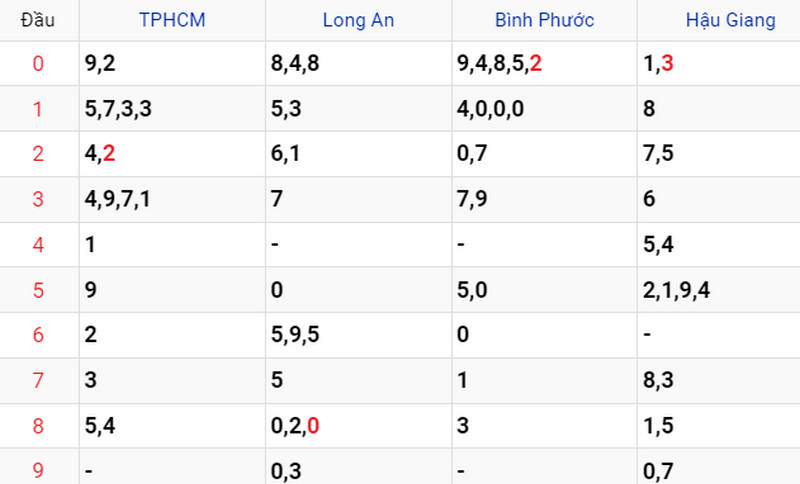
Task: Click row head number 0
Action: coord(38,64)
